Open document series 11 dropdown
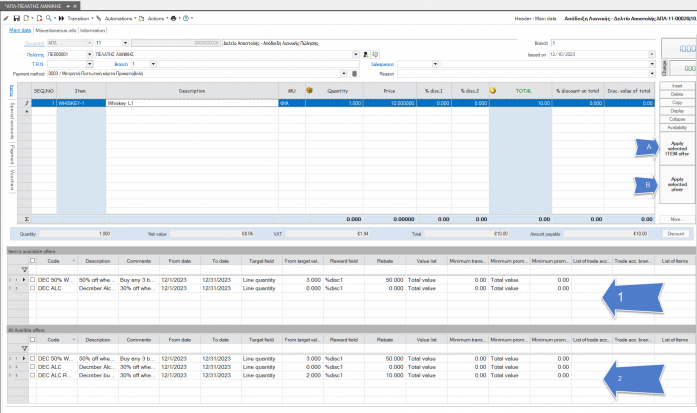697x413 pixels. [x=125, y=43]
